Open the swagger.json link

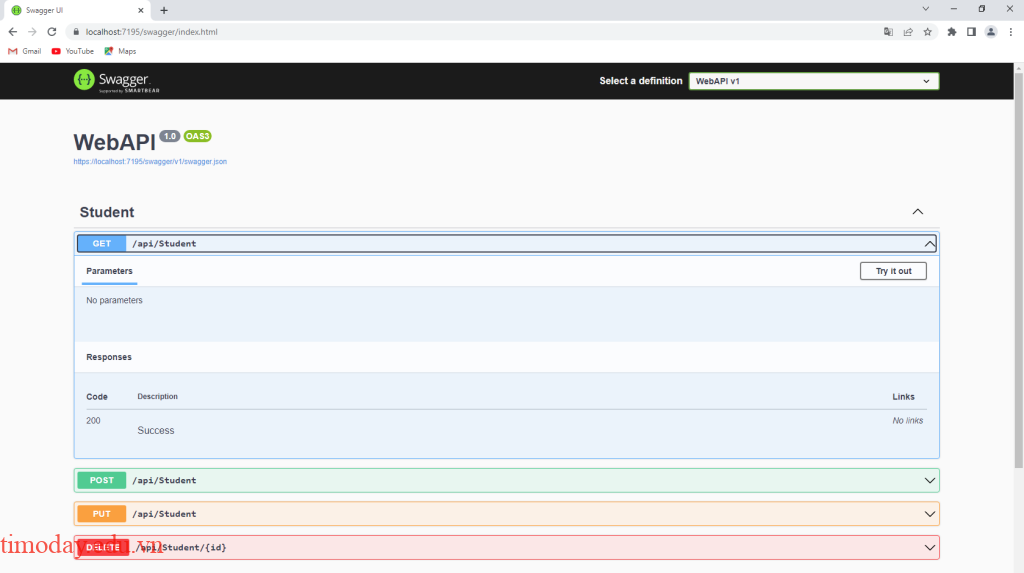click(150, 161)
